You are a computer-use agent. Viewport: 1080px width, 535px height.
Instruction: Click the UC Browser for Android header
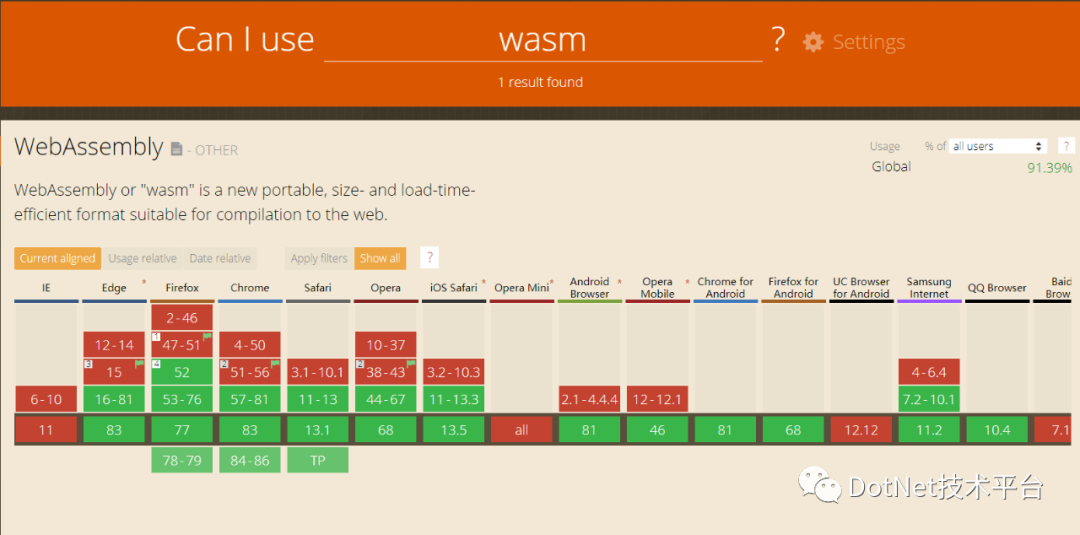[861, 288]
